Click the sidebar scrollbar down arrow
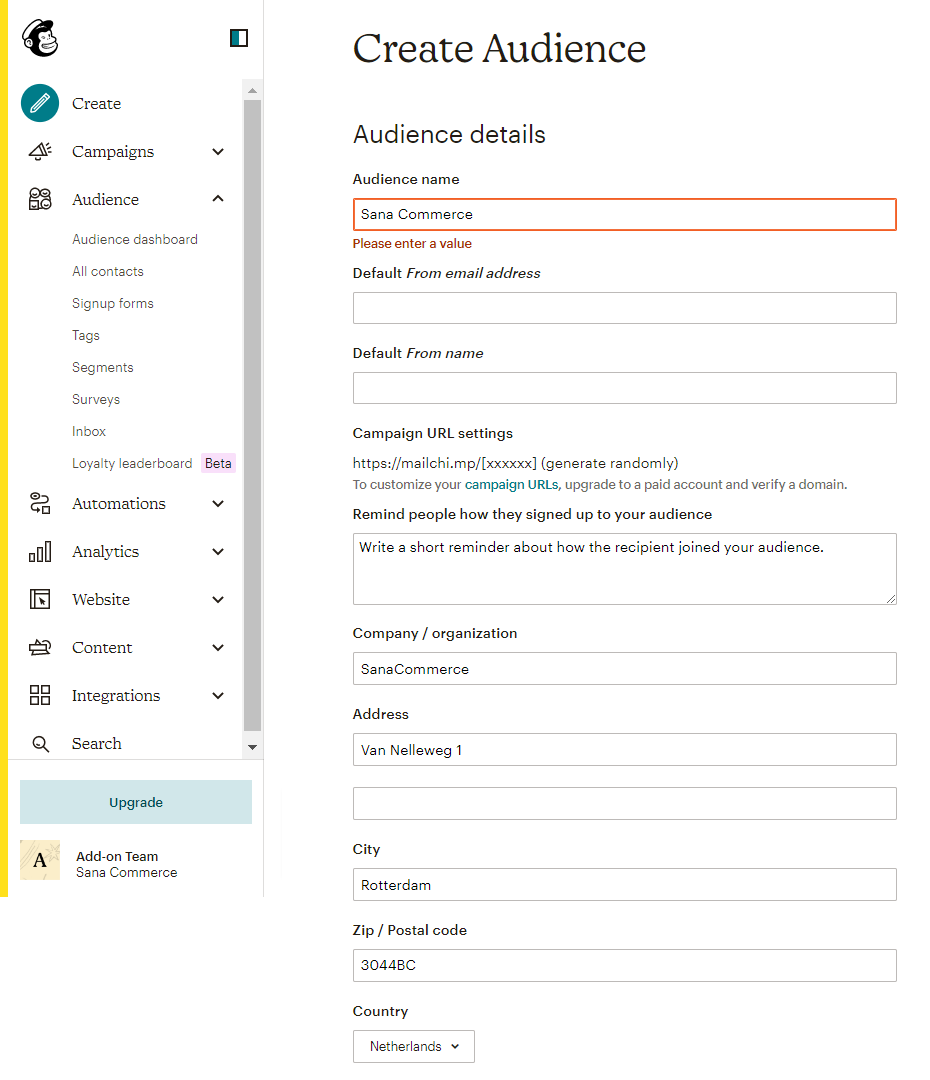This screenshot has width=930, height=1080. click(253, 747)
